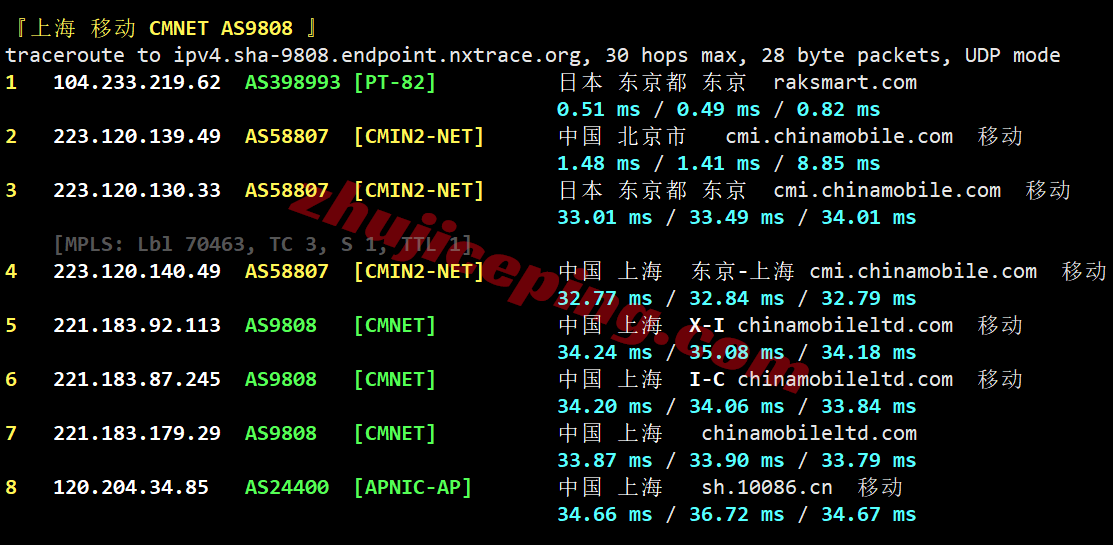Viewport: 1113px width, 545px height.
Task: Select hop 3 IP 223.120.130.33
Action: (137, 190)
